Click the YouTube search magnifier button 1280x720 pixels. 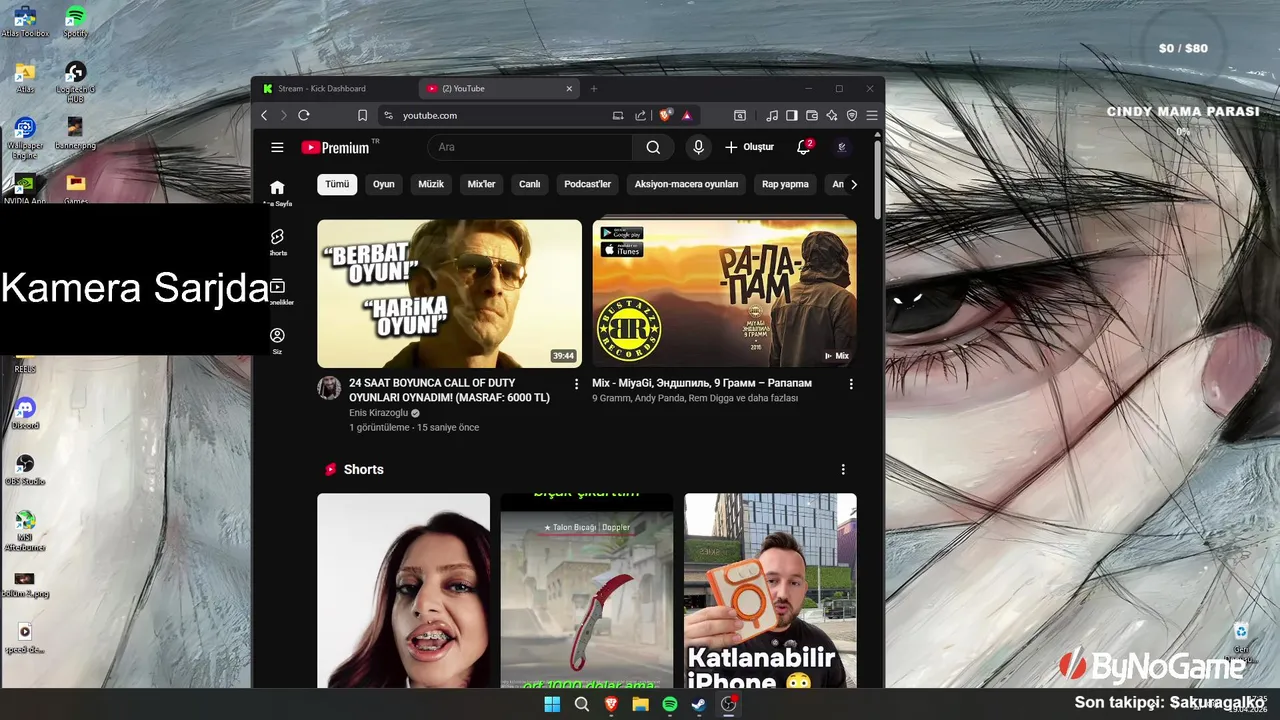pyautogui.click(x=653, y=147)
